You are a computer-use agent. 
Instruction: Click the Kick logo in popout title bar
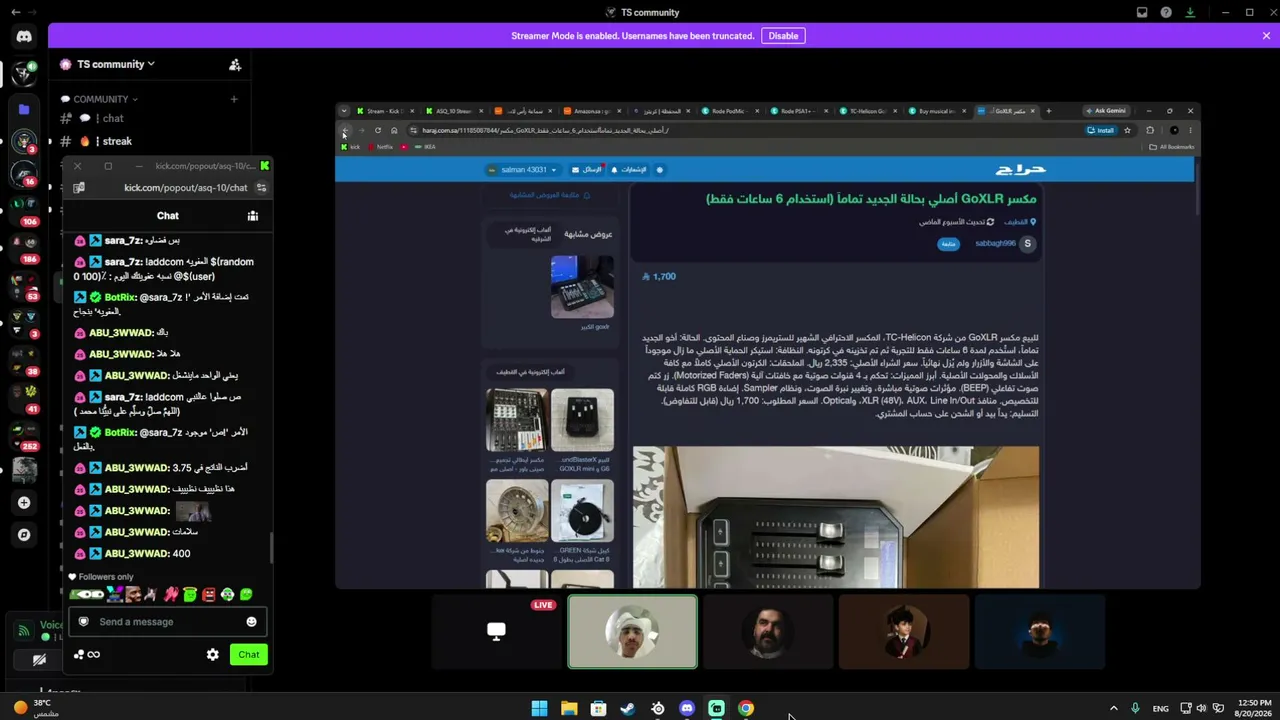point(264,166)
